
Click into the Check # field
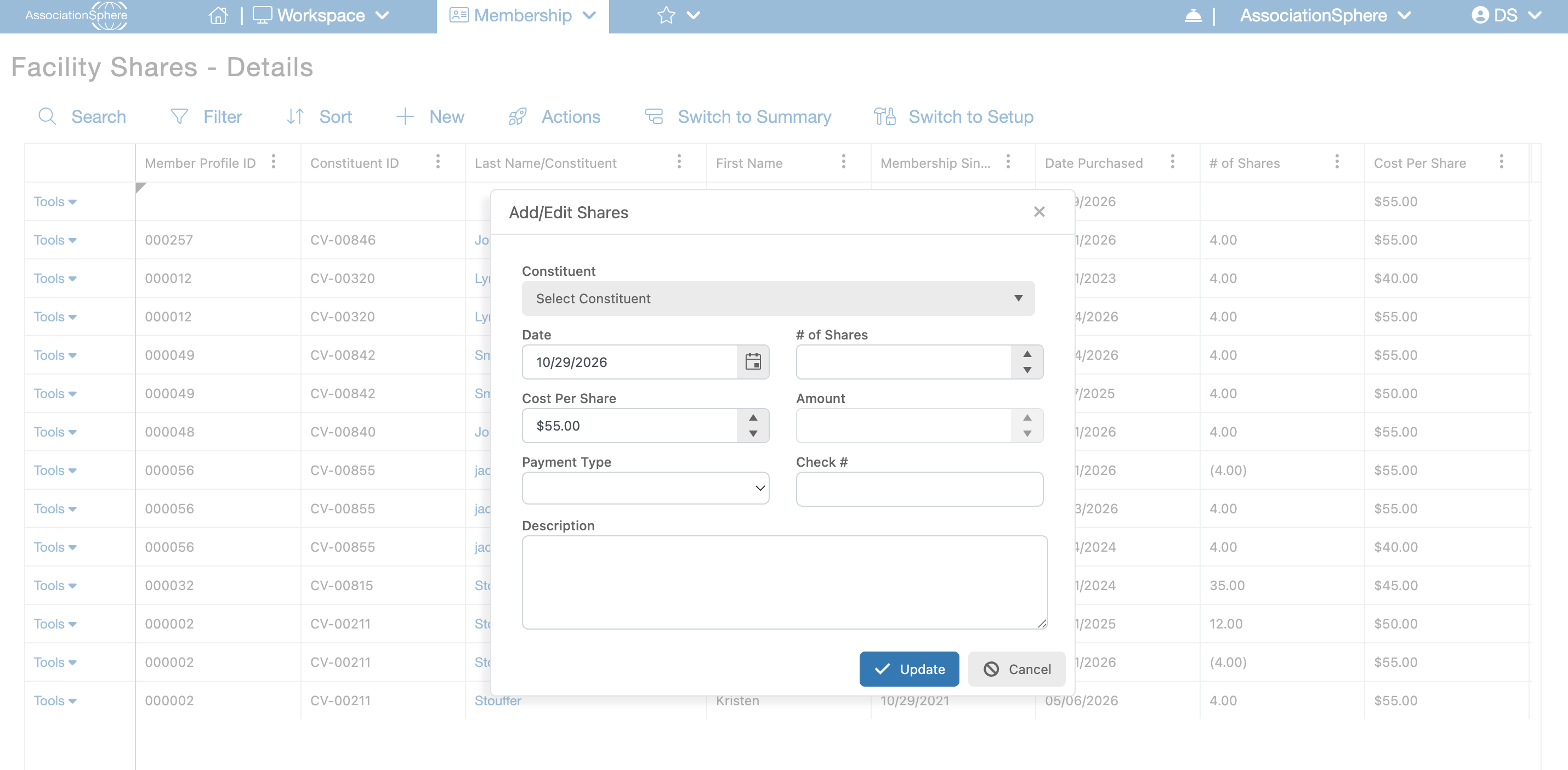(x=919, y=489)
